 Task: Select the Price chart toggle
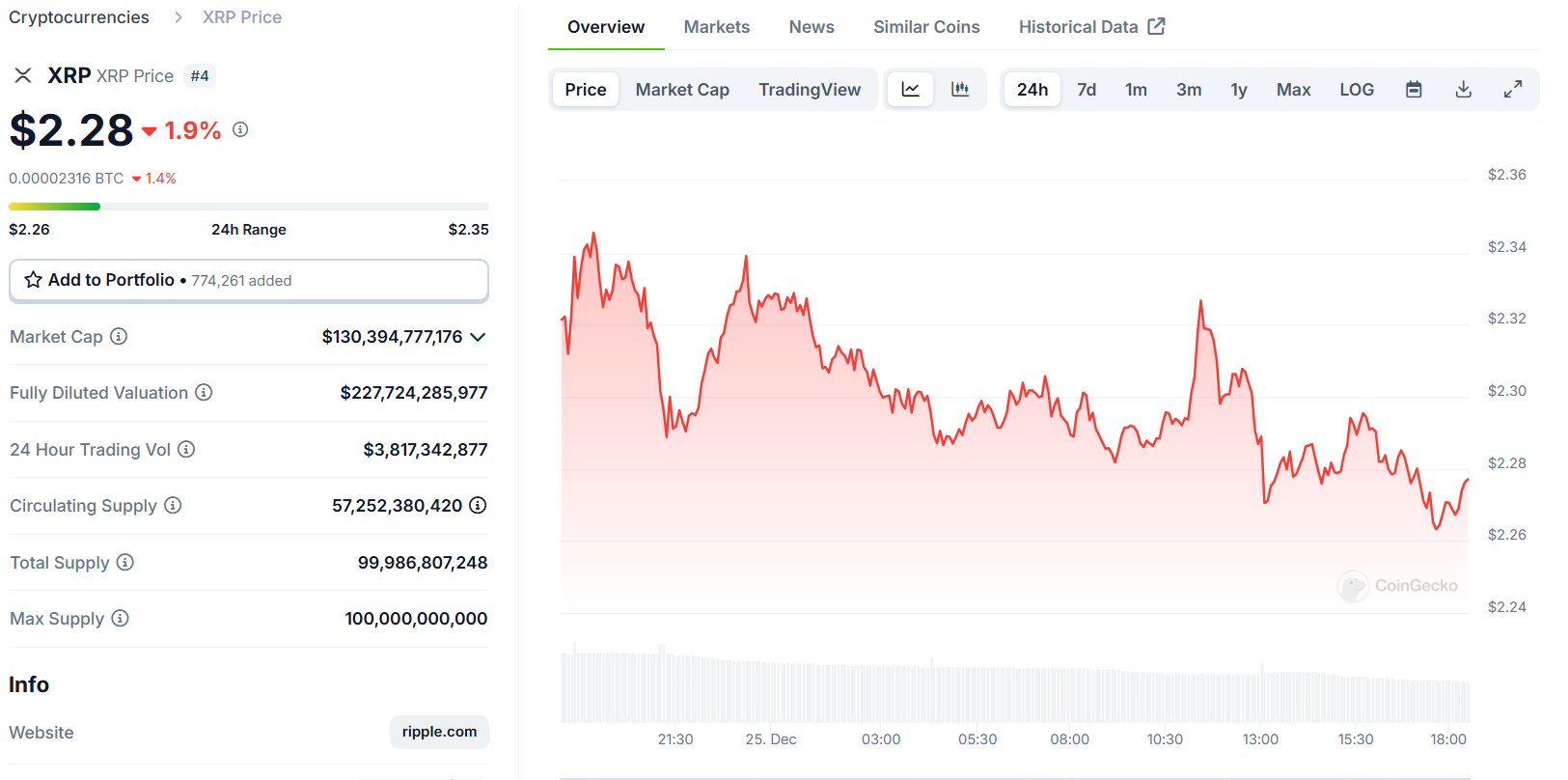pyautogui.click(x=586, y=90)
